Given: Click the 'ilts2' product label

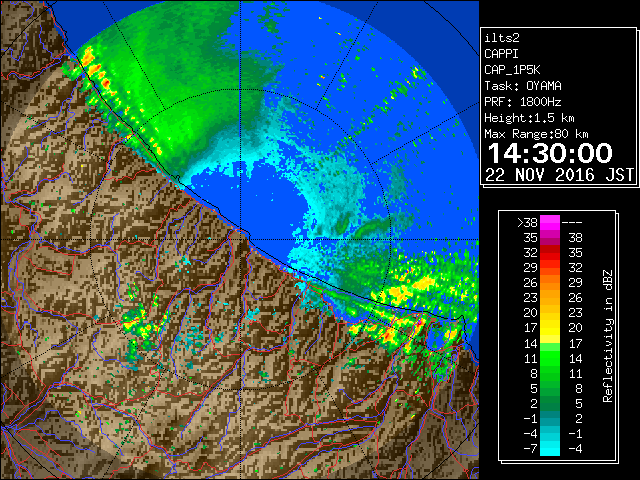Looking at the screenshot, I should coord(502,38).
